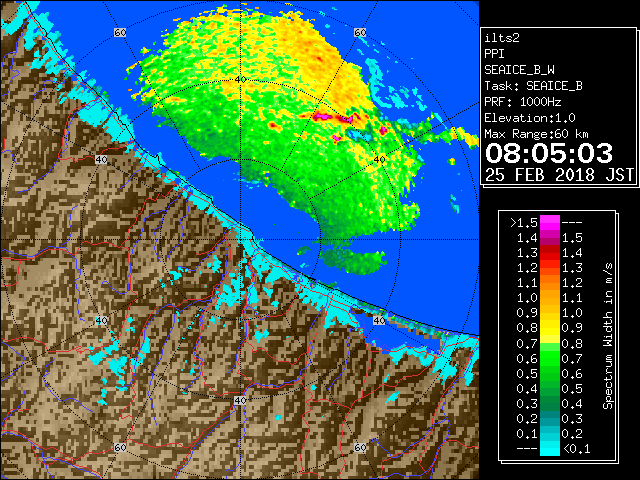The height and width of the screenshot is (480, 640).
Task: Select the '25 FEB 2018 JST' date
Action: tap(559, 175)
